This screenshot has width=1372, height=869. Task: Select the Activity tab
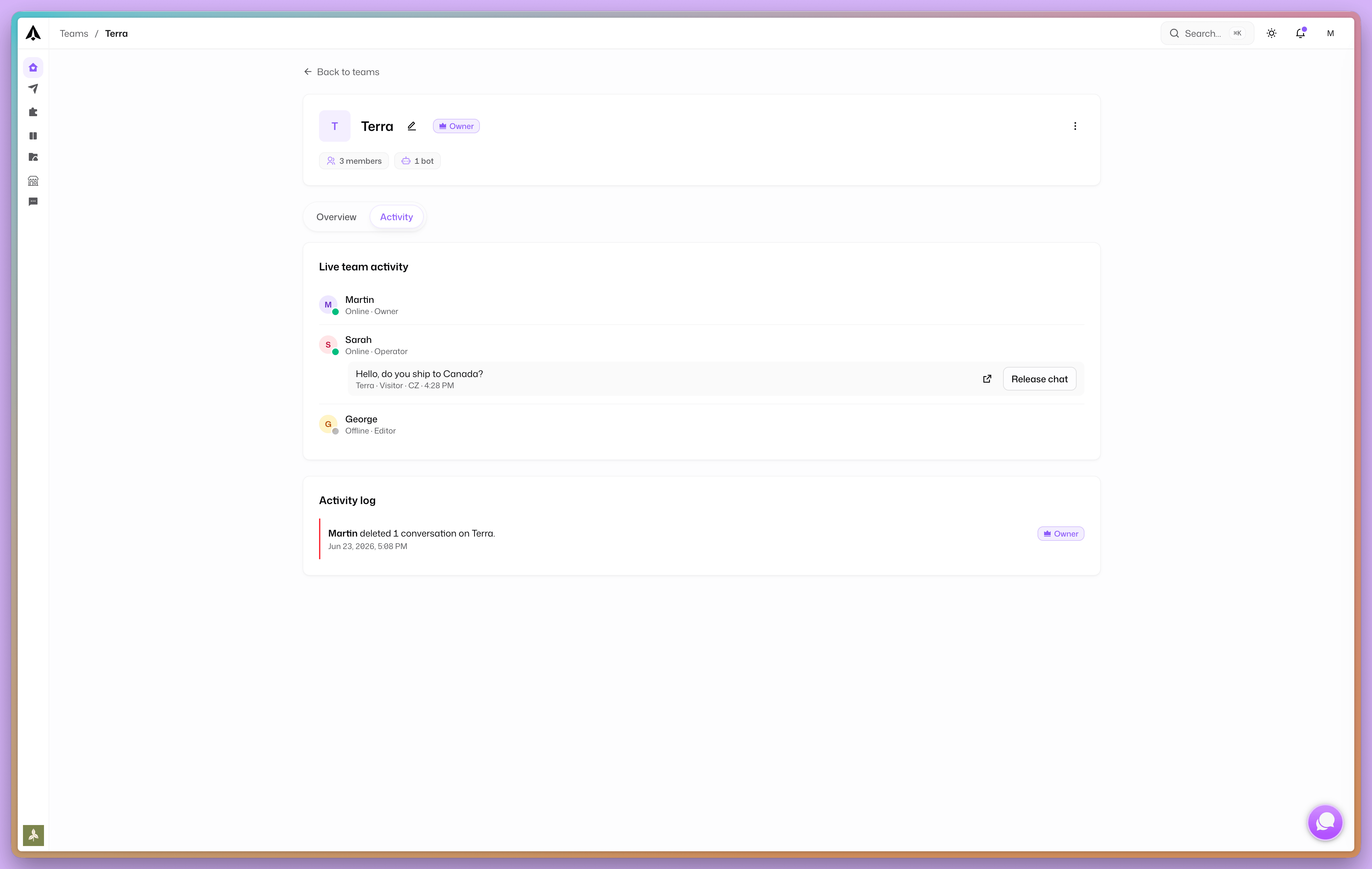396,217
